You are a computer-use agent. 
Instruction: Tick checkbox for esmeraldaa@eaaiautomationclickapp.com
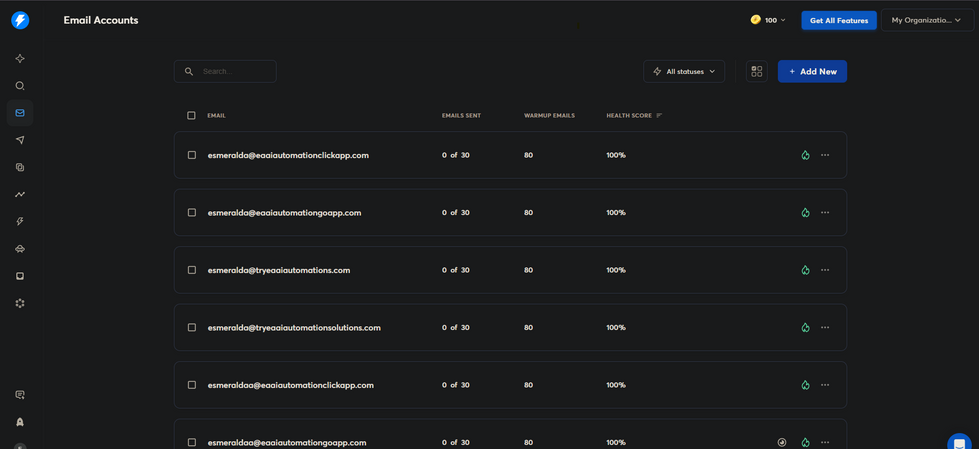(x=192, y=385)
